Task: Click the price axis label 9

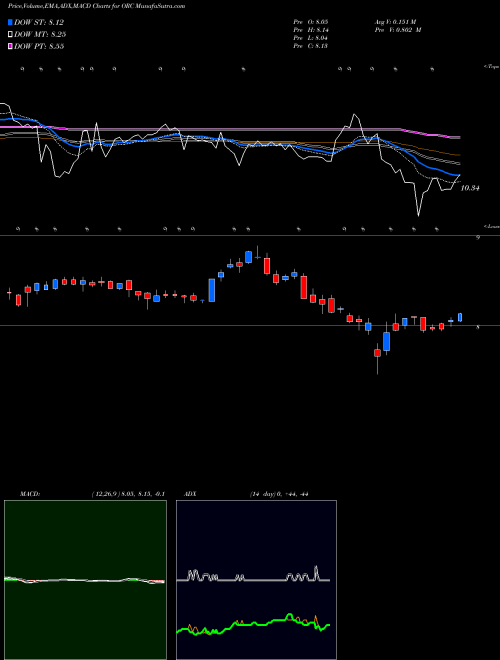Action: coord(478,238)
